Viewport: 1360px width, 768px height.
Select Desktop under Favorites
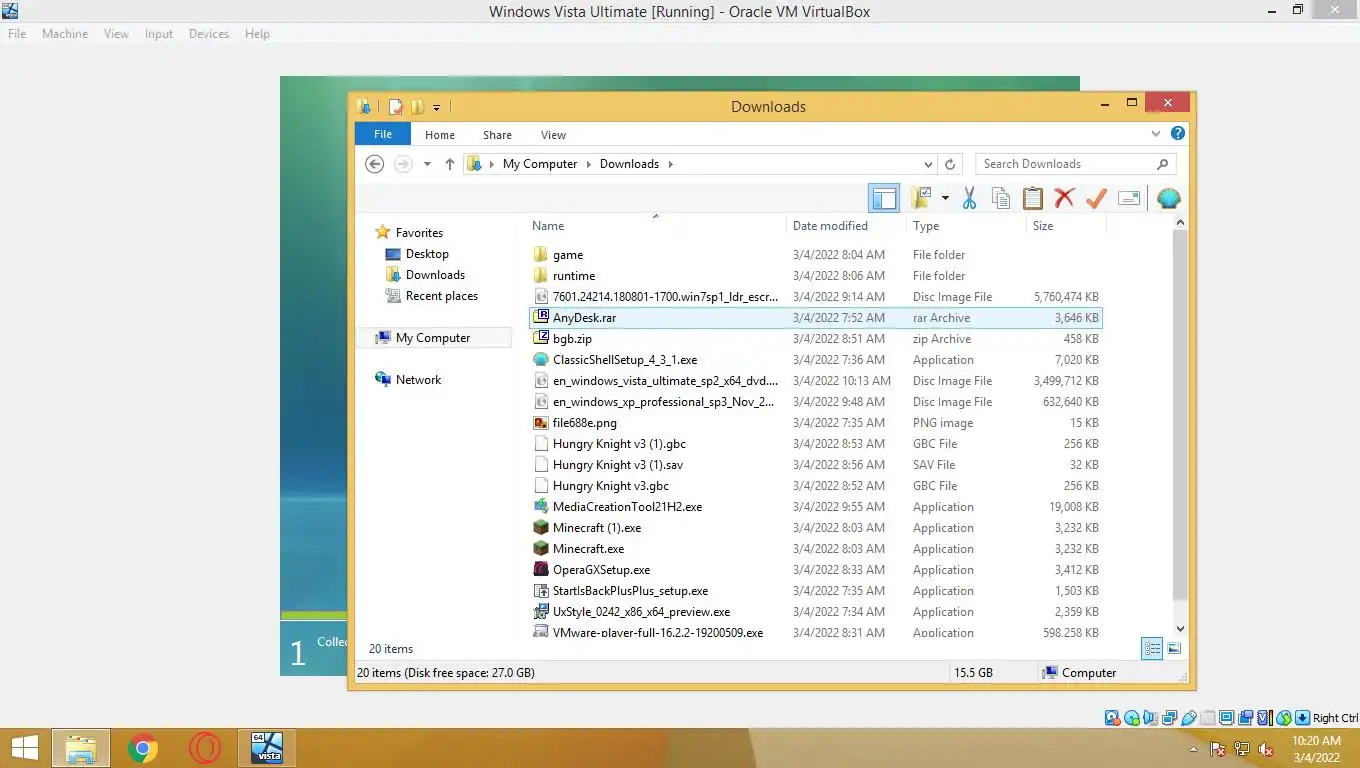[x=427, y=254]
